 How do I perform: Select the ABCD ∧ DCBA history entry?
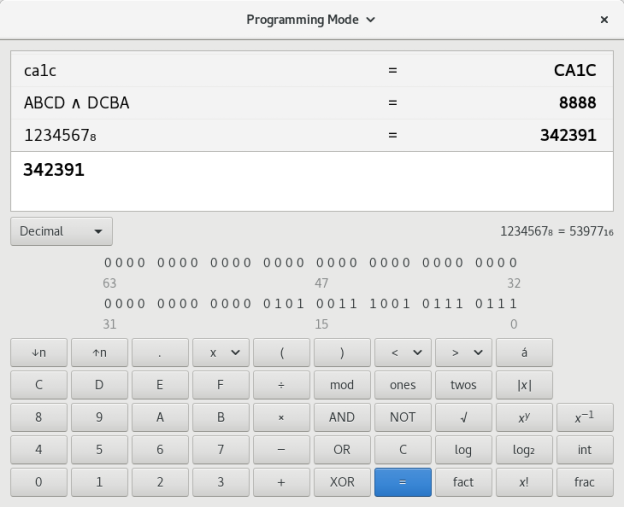click(x=311, y=102)
